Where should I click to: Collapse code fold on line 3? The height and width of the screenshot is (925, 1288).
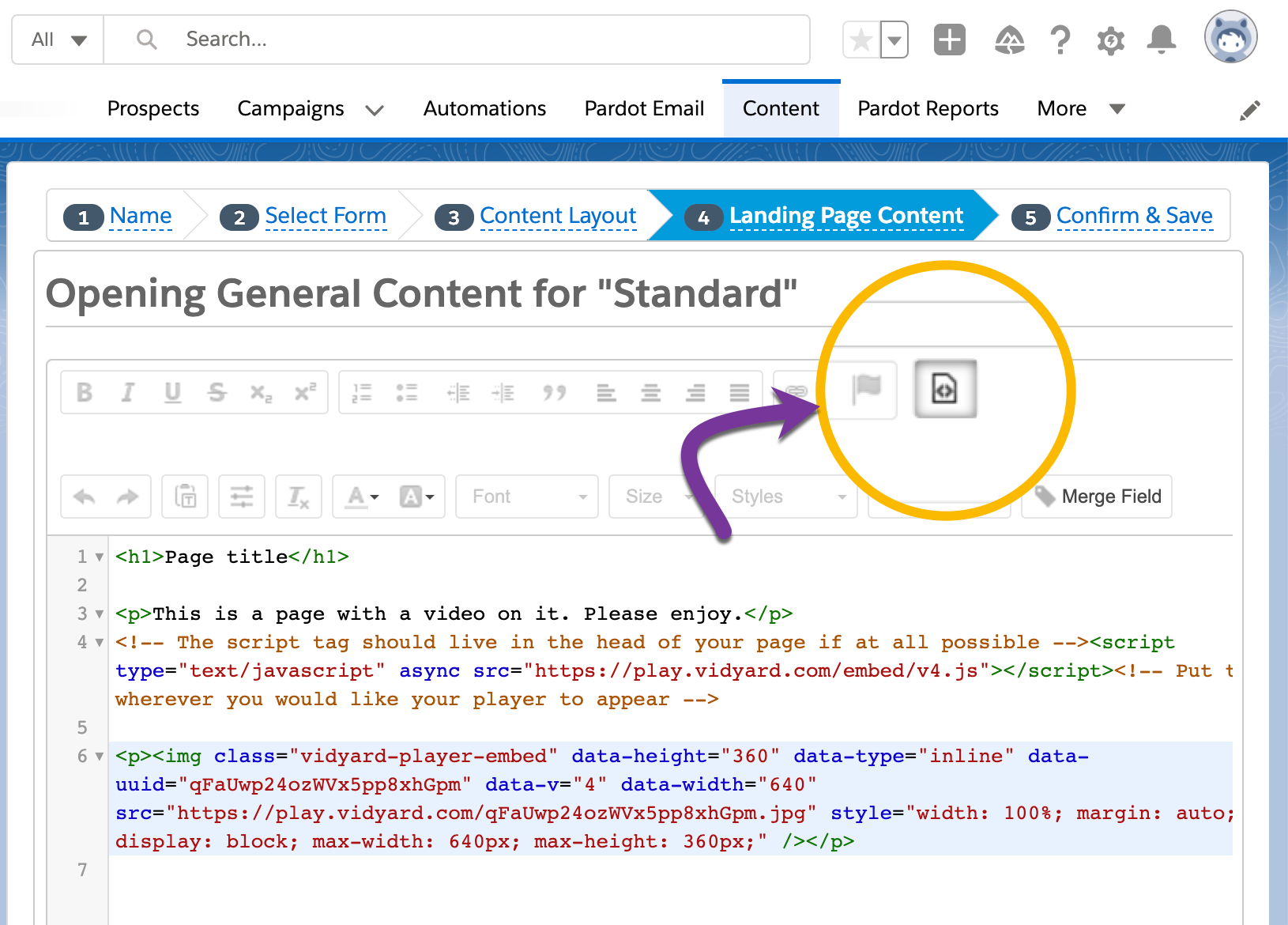(99, 614)
